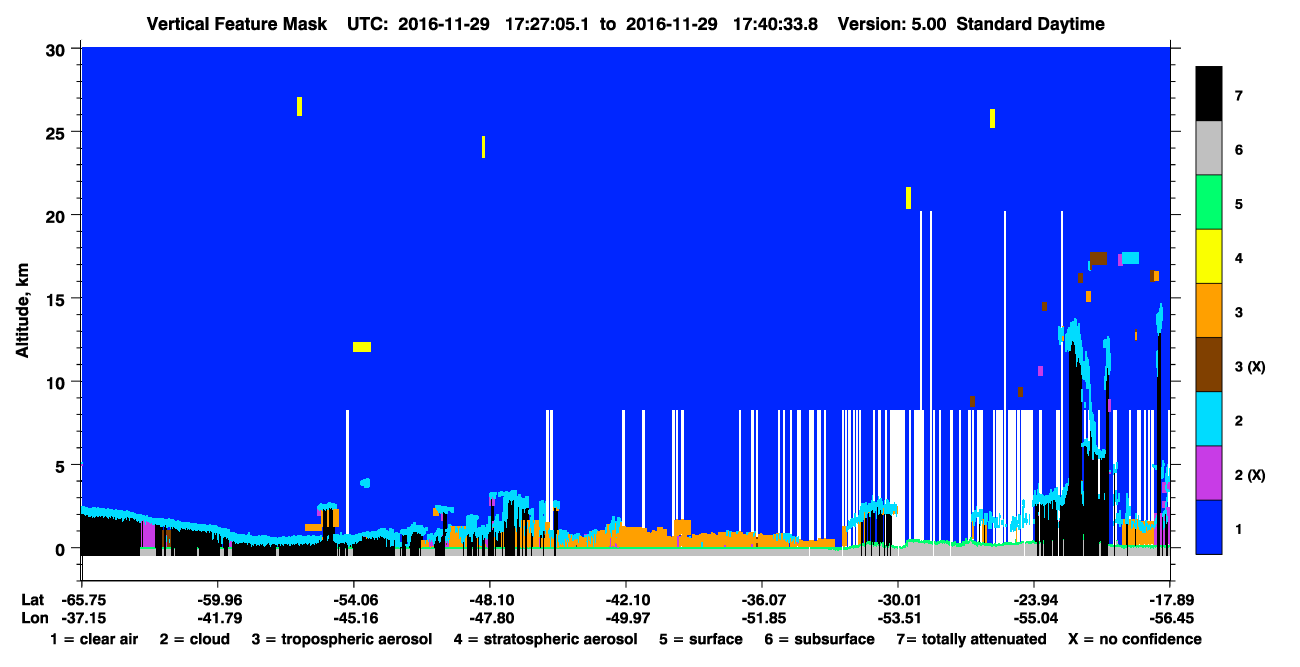Click the yellow stratospheric marker near 21 km
The width and height of the screenshot is (1300, 667).
tap(908, 198)
